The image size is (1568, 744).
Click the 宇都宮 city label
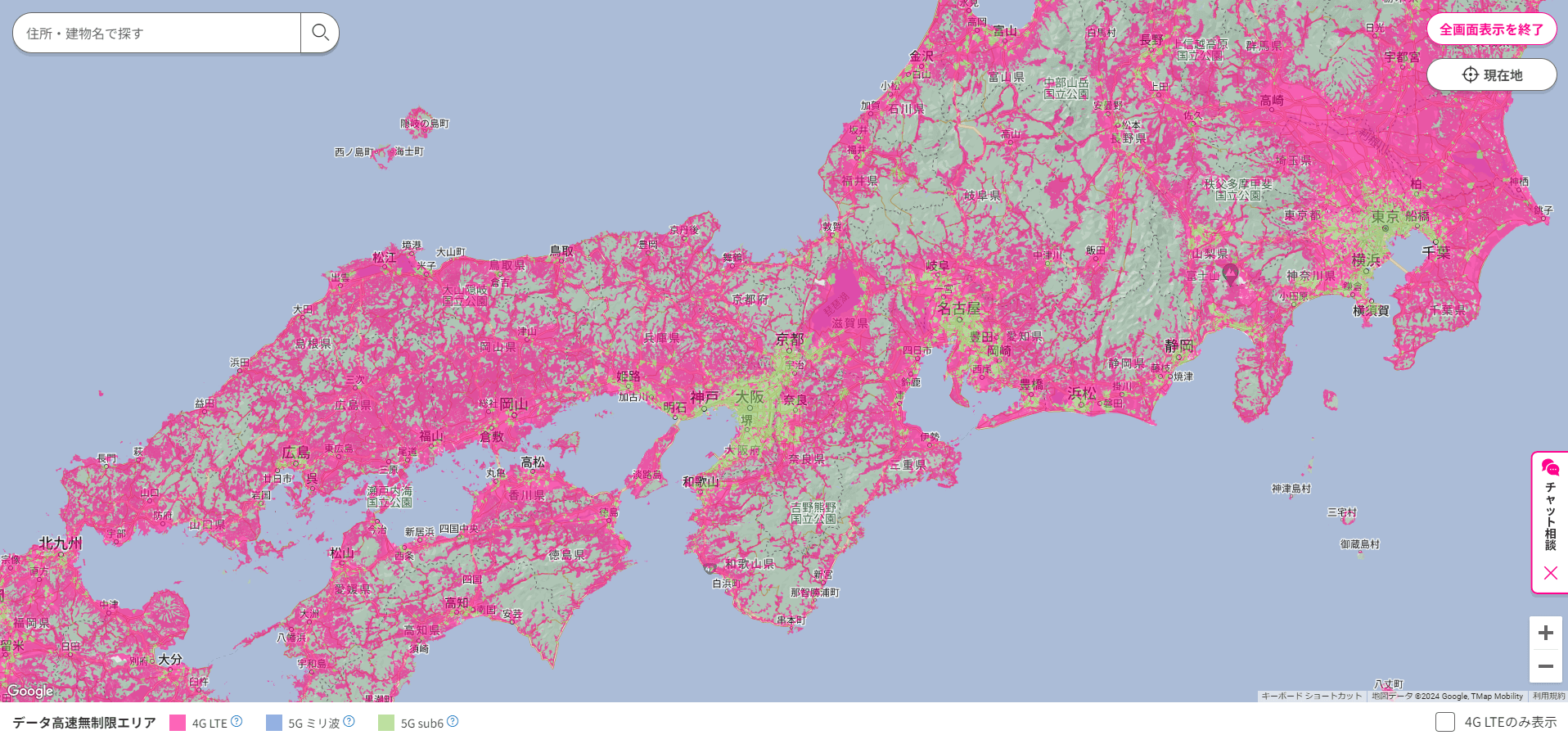pyautogui.click(x=1403, y=56)
